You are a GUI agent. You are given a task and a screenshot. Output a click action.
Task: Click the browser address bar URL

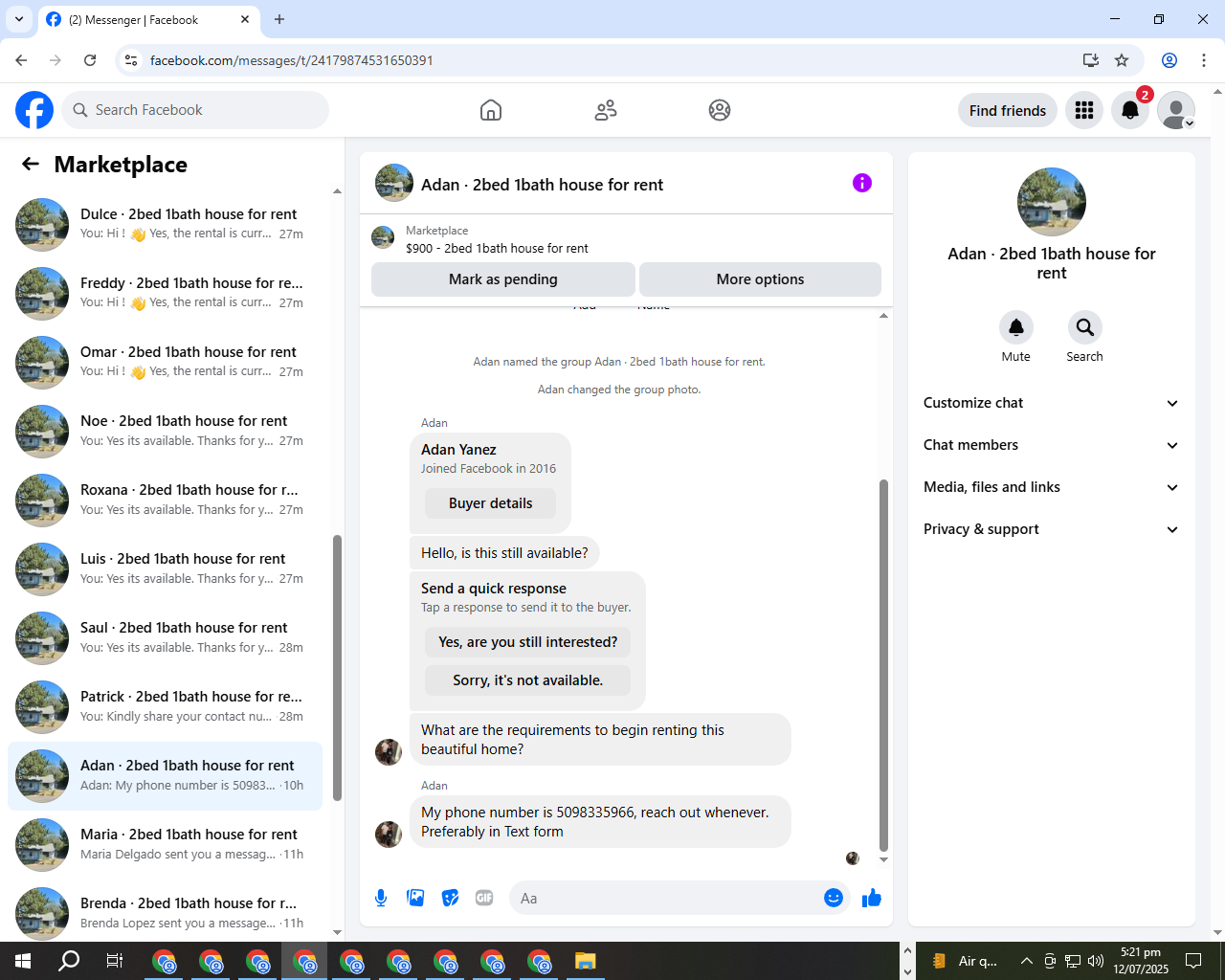pyautogui.click(x=291, y=60)
